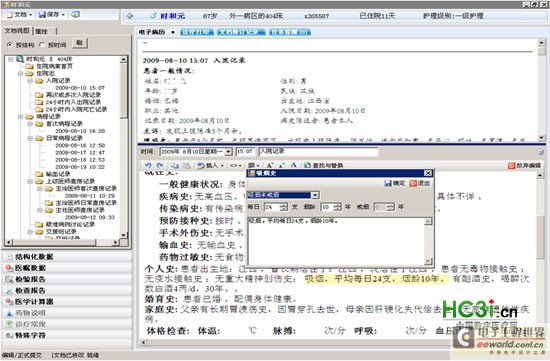
Task: Click the 每日 cigarettes count stepper arrows
Action: click(283, 207)
